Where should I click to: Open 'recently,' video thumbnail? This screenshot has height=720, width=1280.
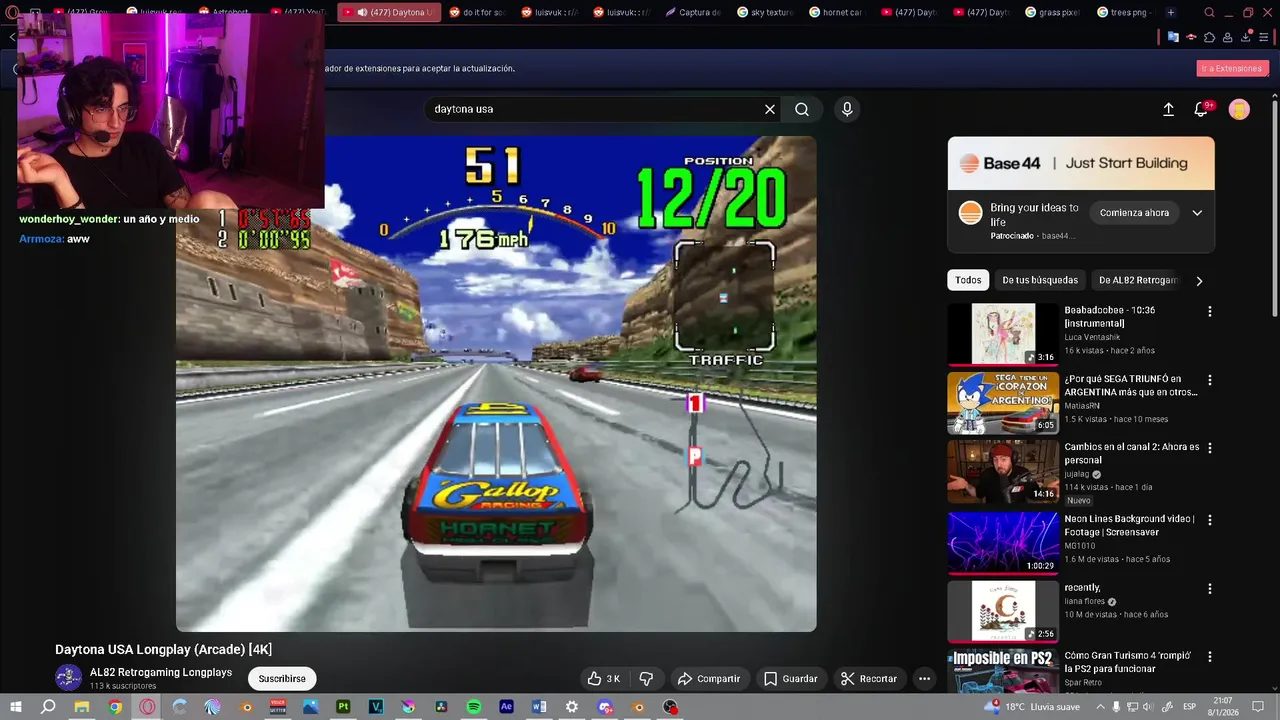click(x=1002, y=611)
